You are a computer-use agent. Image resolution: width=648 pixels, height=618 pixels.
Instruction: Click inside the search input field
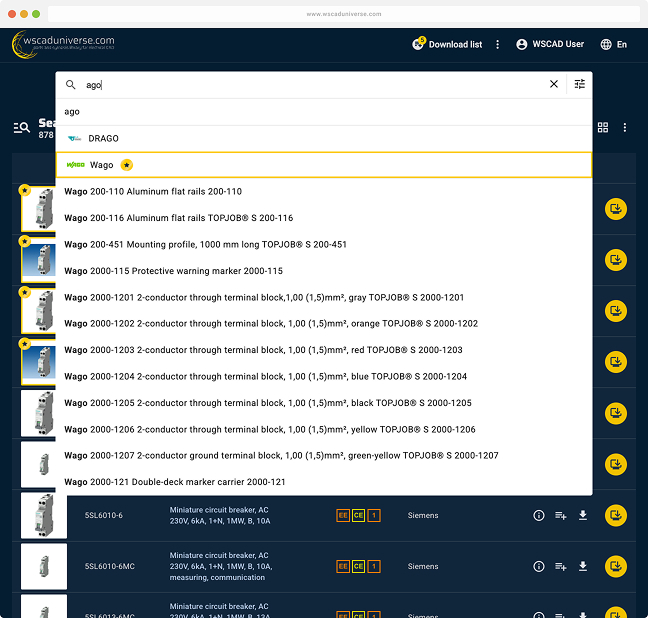(300, 85)
